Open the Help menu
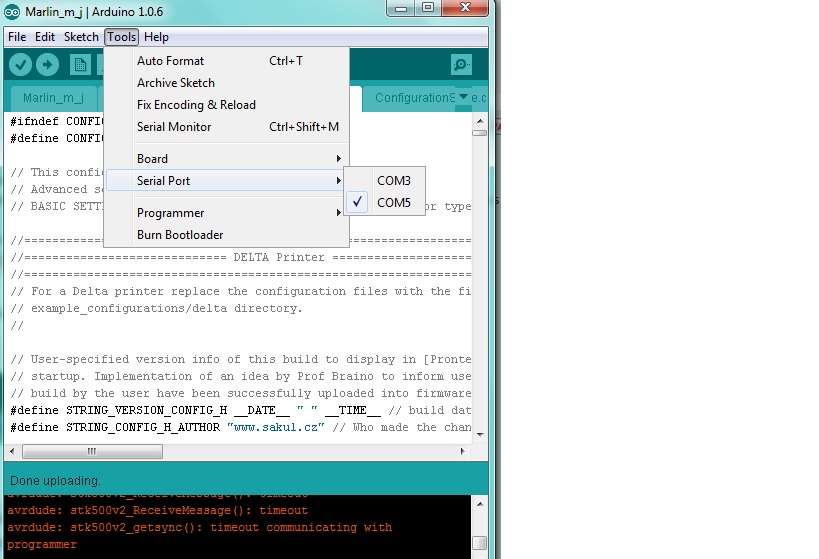Image resolution: width=819 pixels, height=559 pixels. (156, 37)
